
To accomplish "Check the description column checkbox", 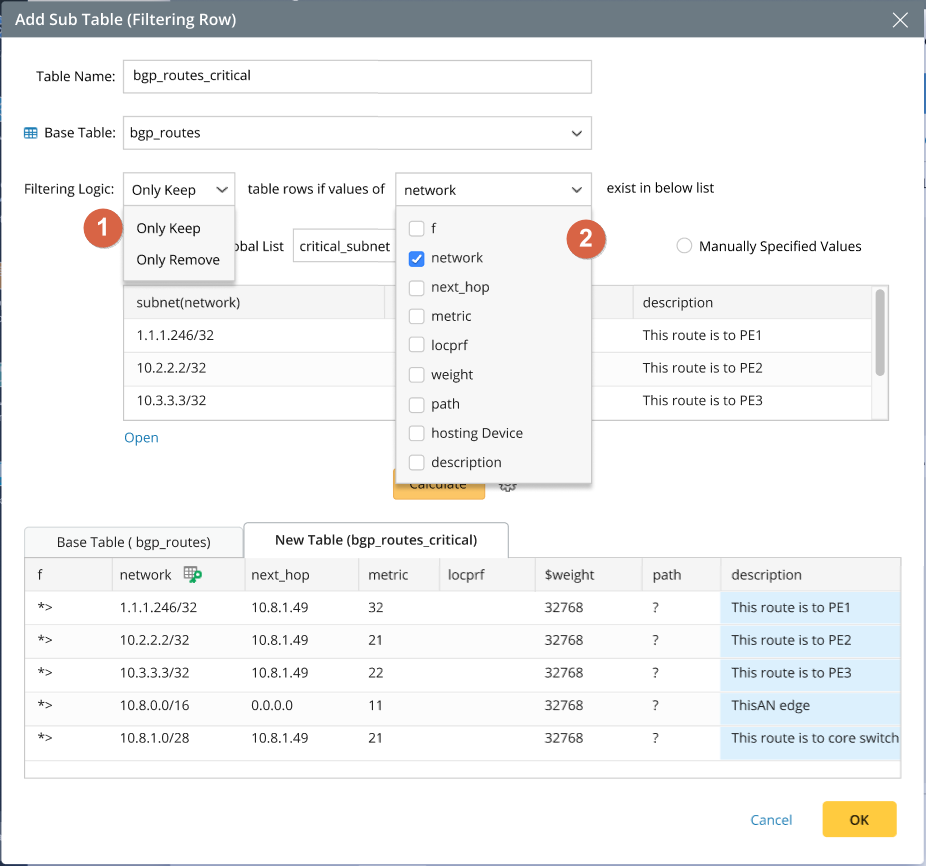I will [x=416, y=463].
